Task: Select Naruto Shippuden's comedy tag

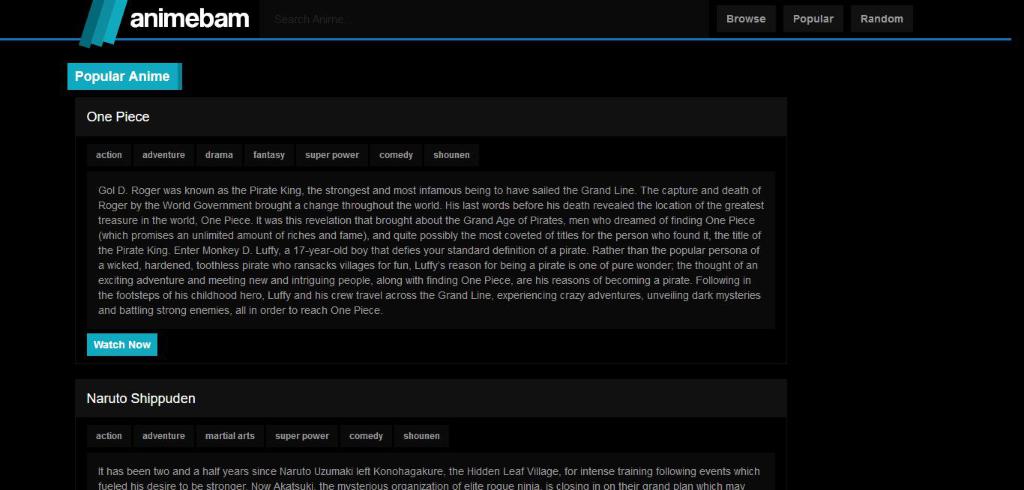Action: click(x=366, y=436)
